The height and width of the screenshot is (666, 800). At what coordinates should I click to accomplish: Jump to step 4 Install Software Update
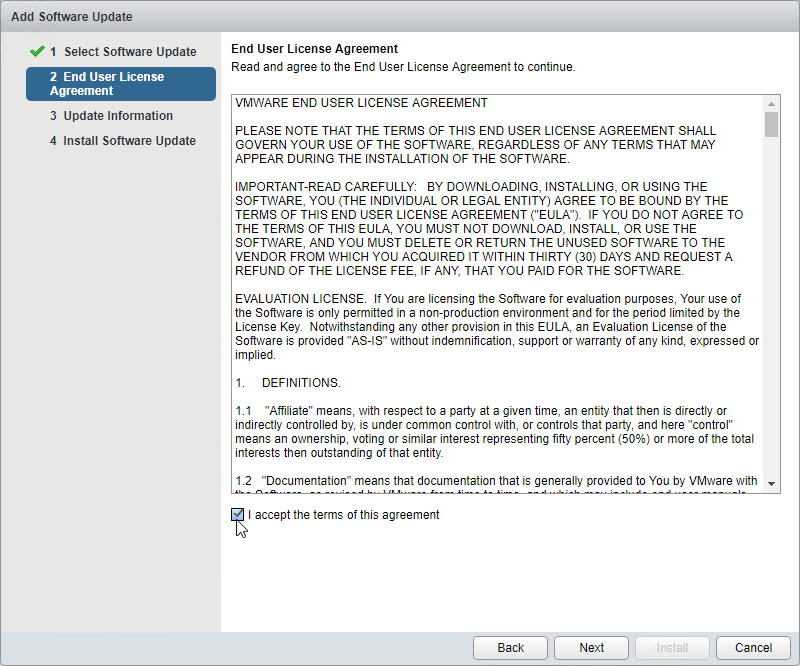tap(122, 140)
